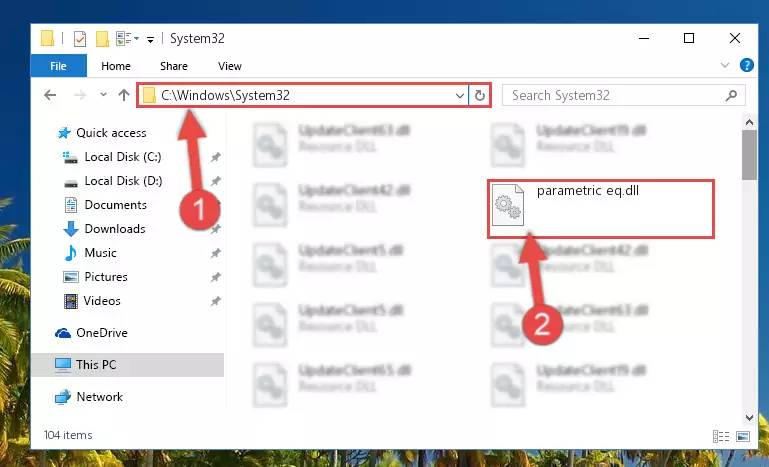The image size is (769, 467).
Task: Switch to Details view layout
Action: coord(720,436)
